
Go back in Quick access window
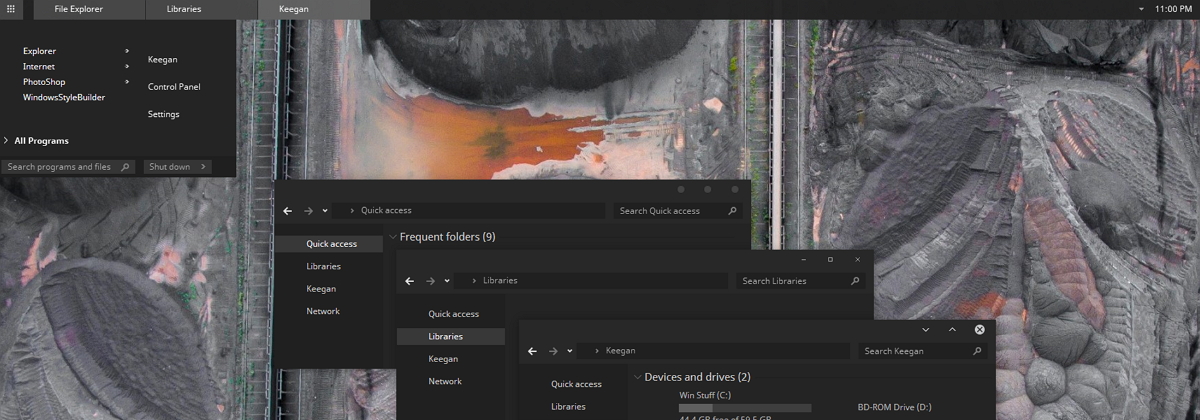288,211
